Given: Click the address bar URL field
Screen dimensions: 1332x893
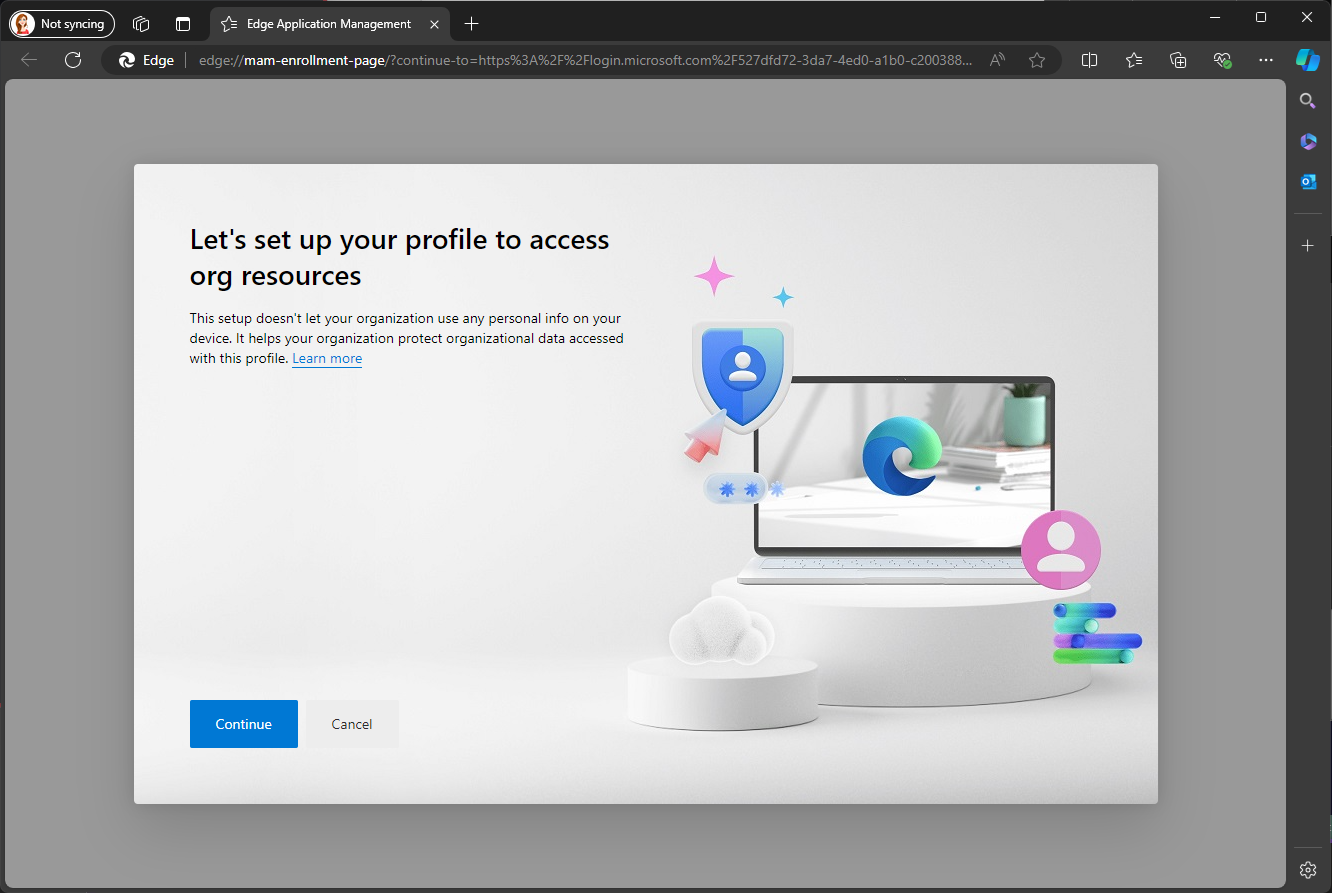Looking at the screenshot, I should pos(580,60).
